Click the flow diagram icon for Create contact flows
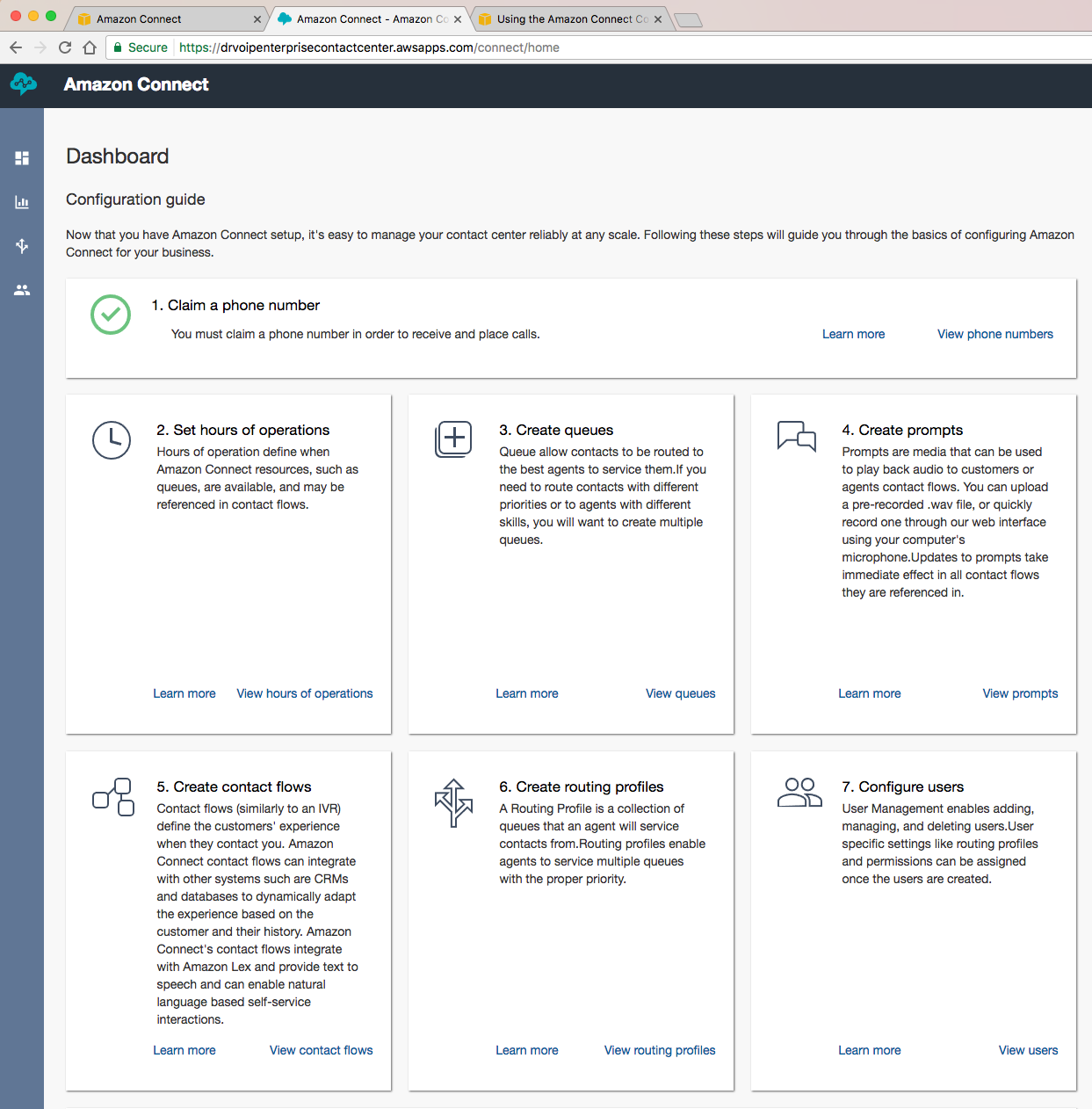Viewport: 1092px width, 1109px height. tap(113, 797)
